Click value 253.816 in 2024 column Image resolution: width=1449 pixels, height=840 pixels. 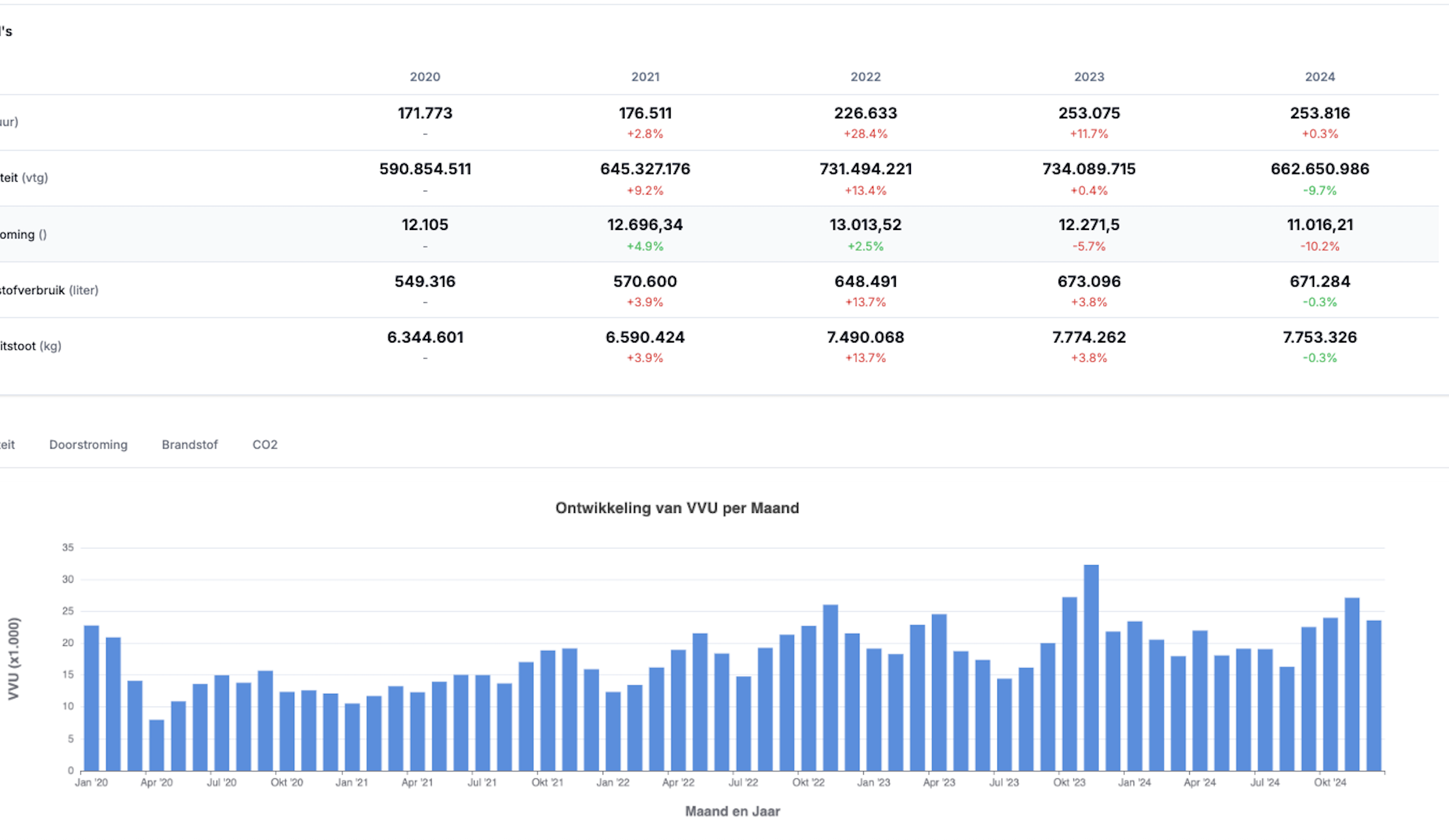[x=1319, y=113]
